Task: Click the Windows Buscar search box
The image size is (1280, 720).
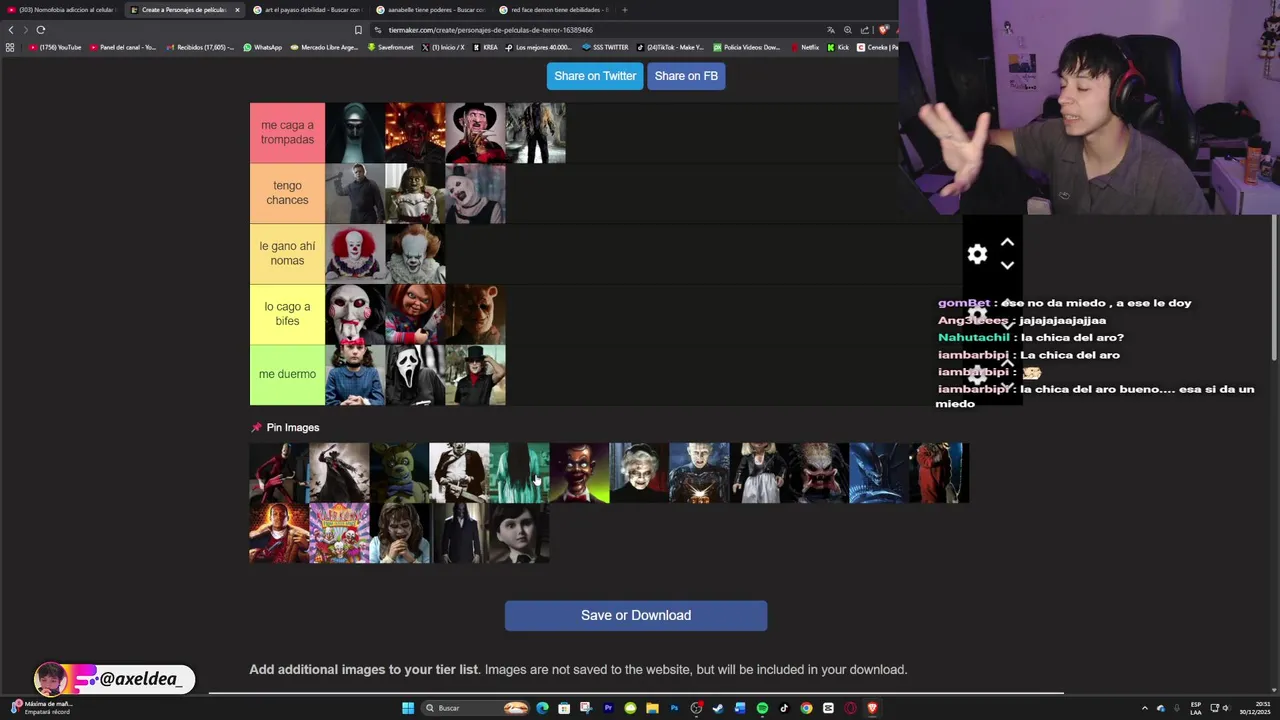Action: [475, 708]
